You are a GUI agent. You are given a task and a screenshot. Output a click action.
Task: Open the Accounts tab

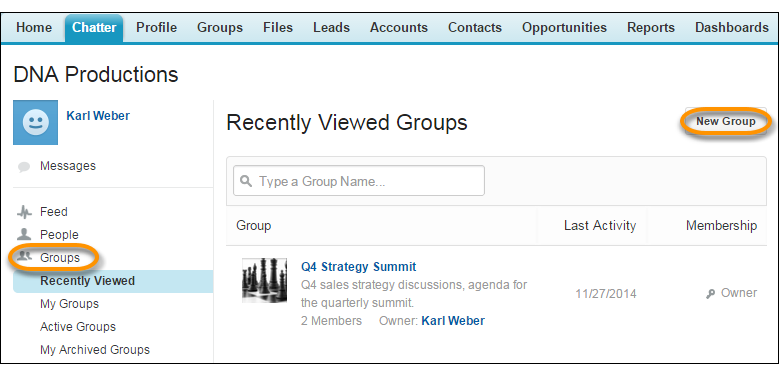(398, 28)
